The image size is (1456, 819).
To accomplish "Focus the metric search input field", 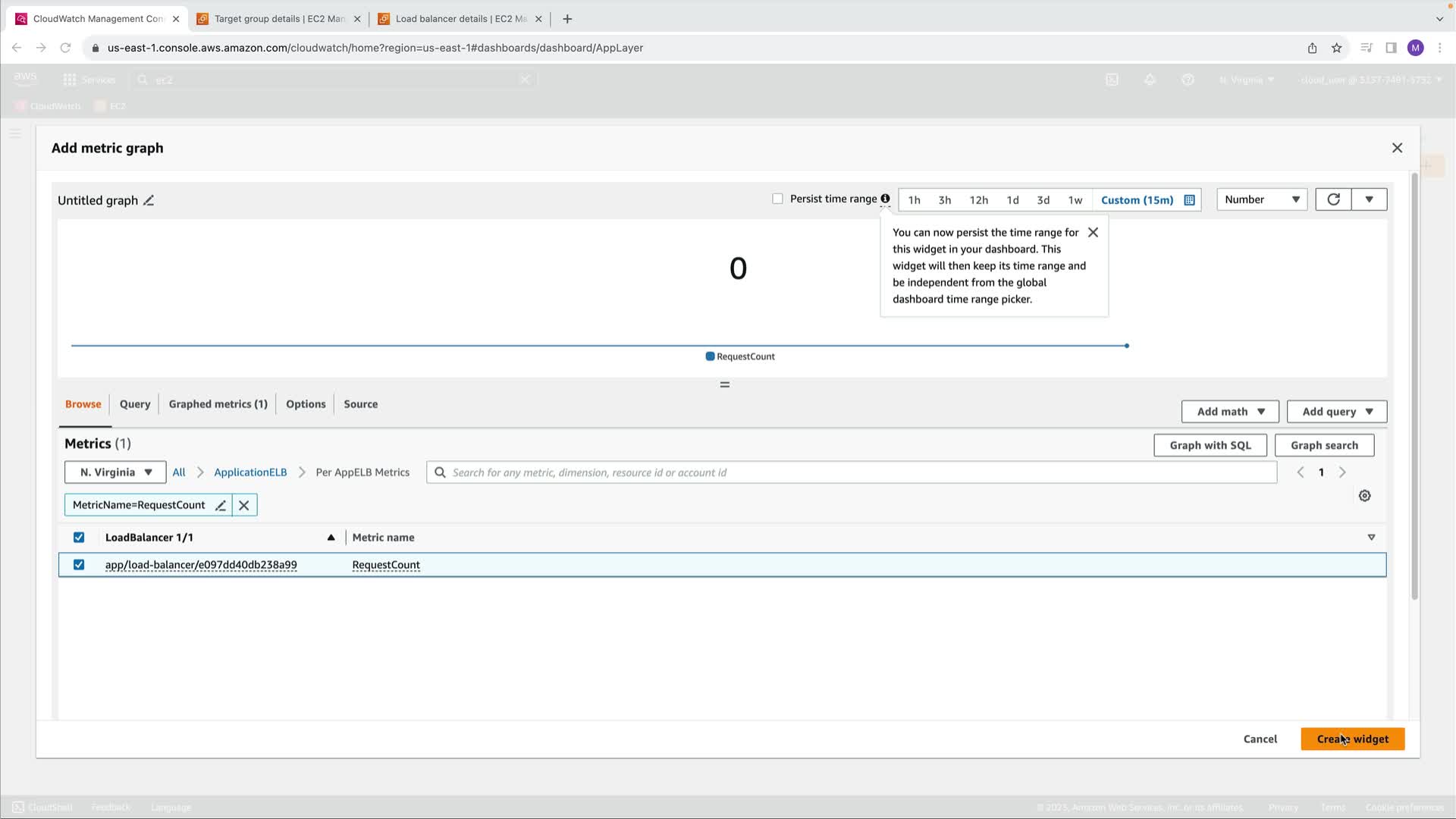I will click(x=857, y=472).
